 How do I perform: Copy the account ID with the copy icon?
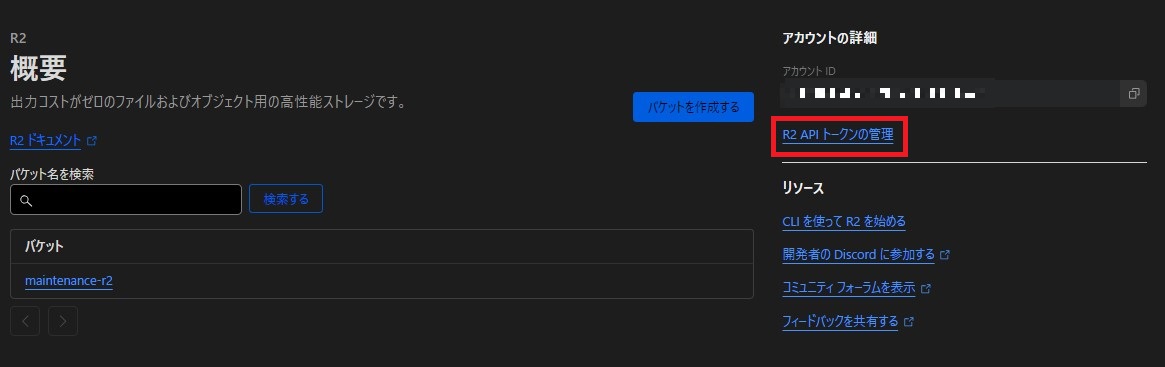click(x=1133, y=94)
